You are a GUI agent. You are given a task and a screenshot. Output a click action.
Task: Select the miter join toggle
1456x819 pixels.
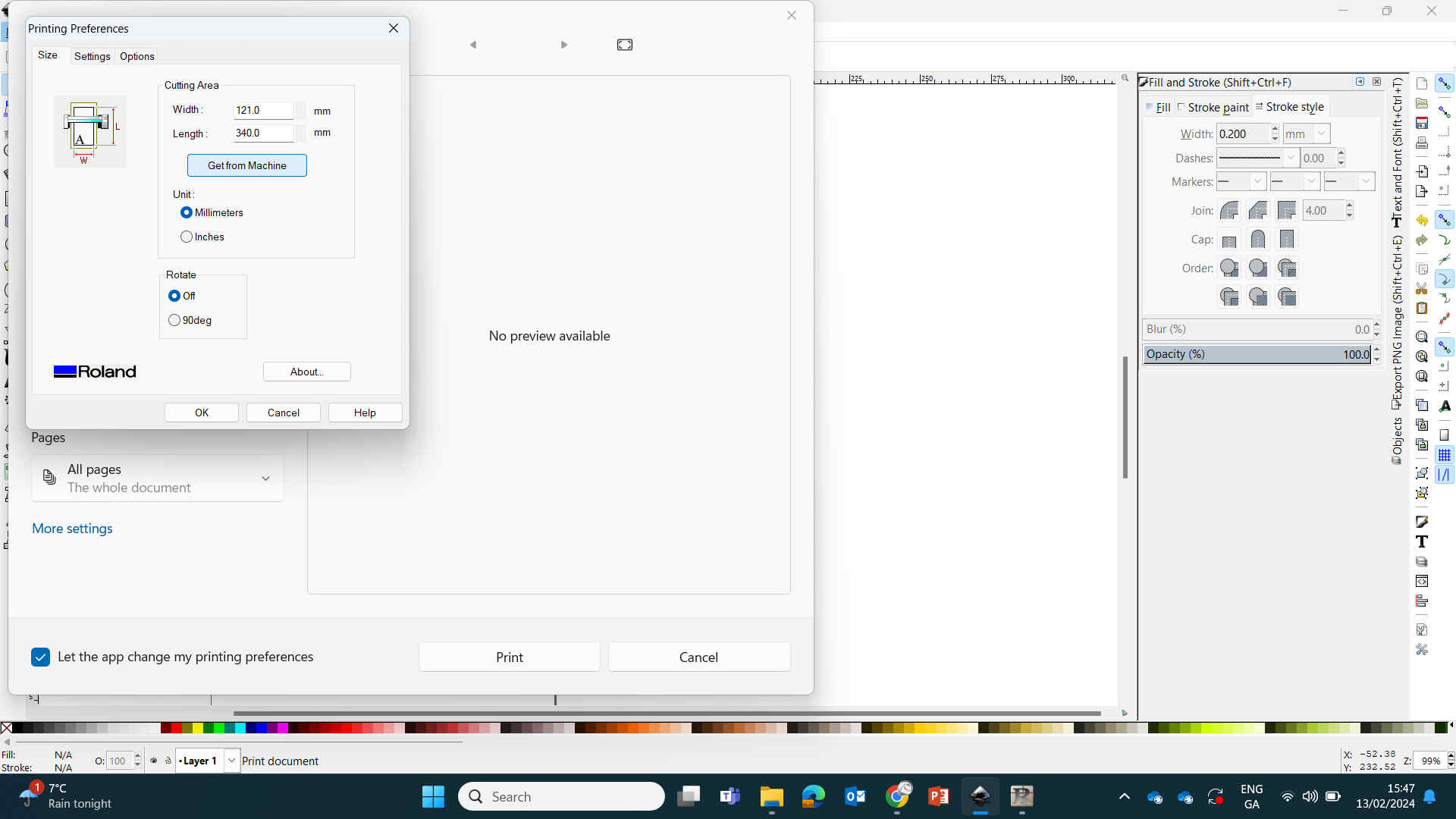[1287, 210]
